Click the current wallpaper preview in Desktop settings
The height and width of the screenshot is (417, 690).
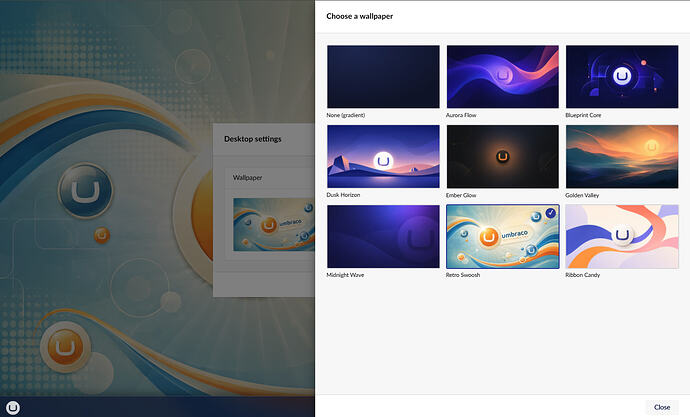(274, 224)
